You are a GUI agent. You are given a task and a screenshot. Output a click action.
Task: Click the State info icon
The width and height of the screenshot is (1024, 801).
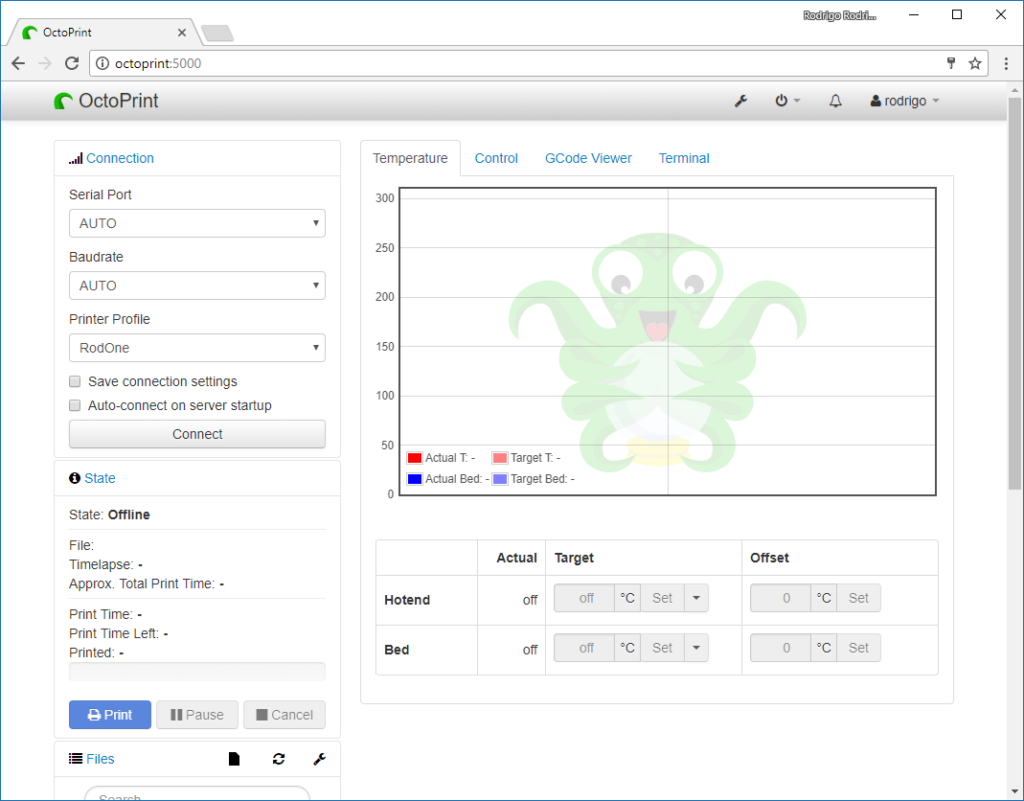74,478
